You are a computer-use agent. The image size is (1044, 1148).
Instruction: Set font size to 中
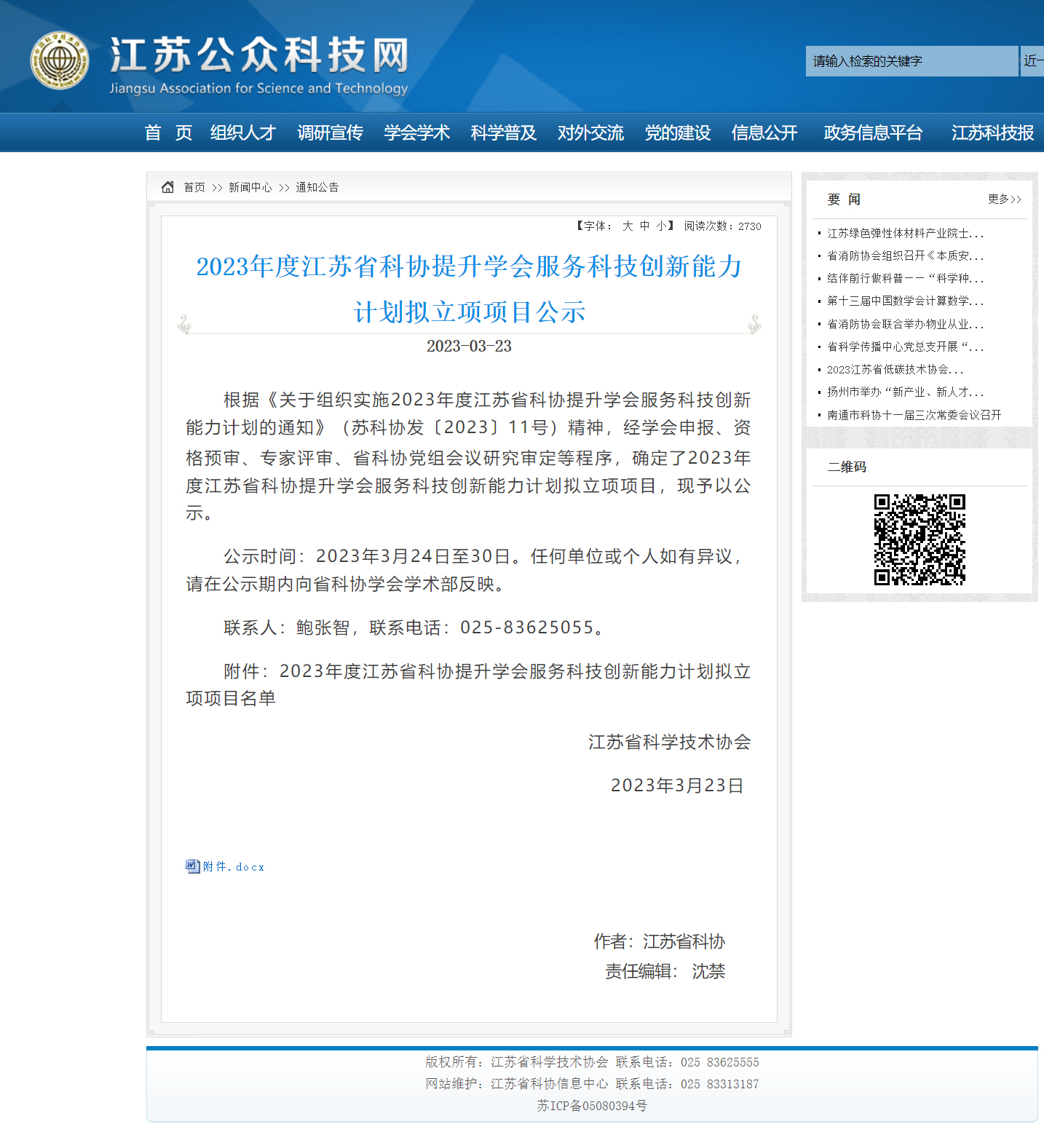[645, 226]
